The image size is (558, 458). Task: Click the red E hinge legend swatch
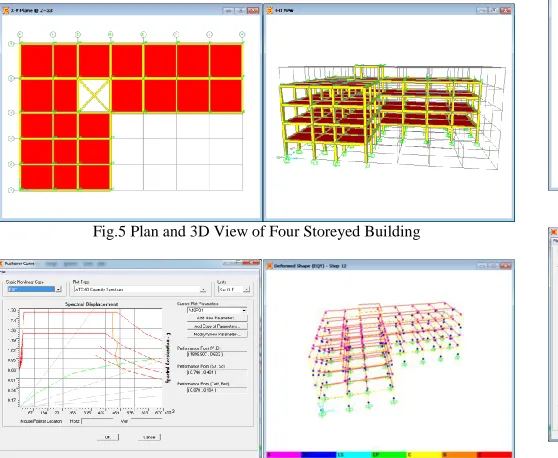(495, 455)
